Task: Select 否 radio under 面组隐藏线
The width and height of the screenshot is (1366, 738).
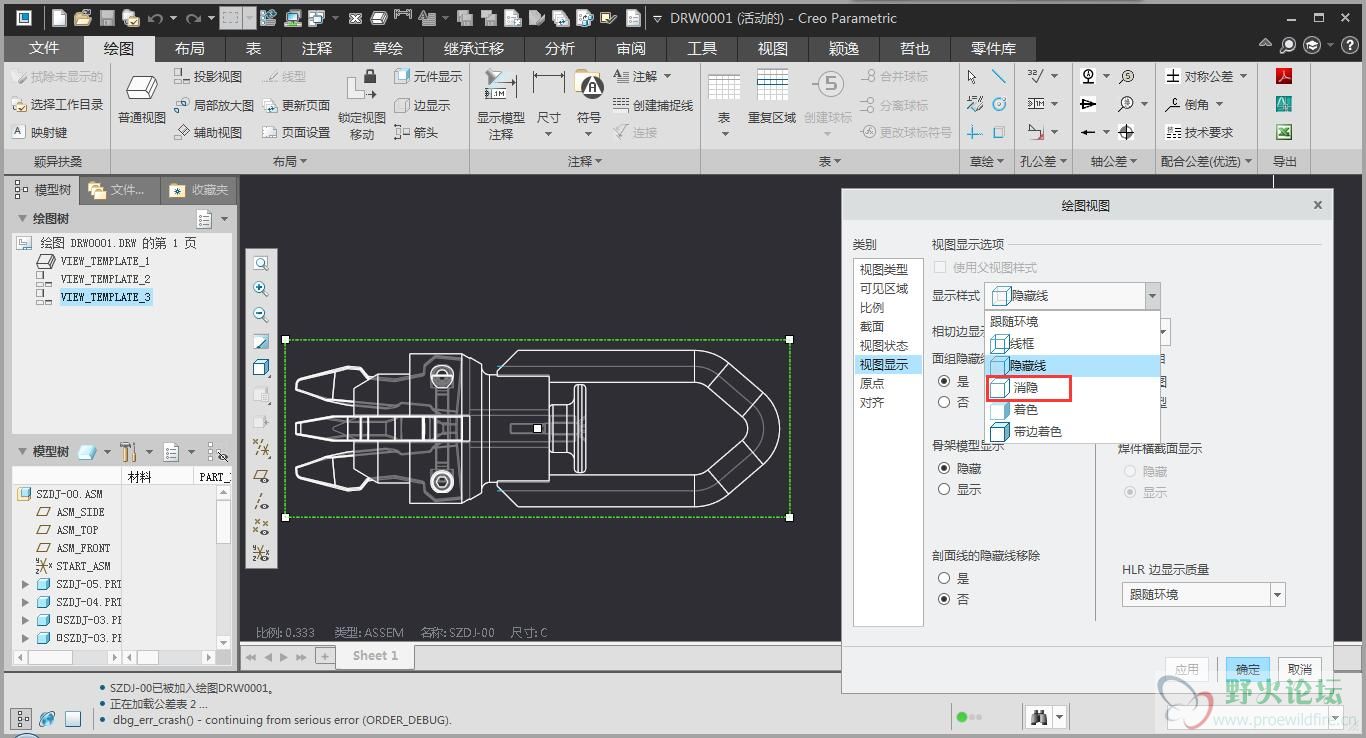Action: click(x=944, y=402)
